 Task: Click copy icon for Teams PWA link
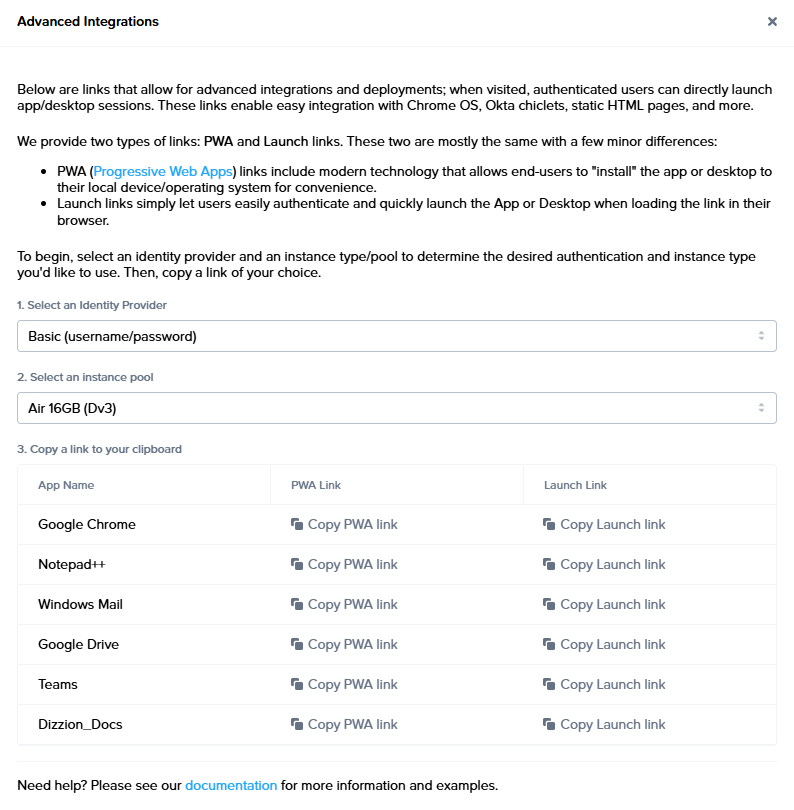297,684
